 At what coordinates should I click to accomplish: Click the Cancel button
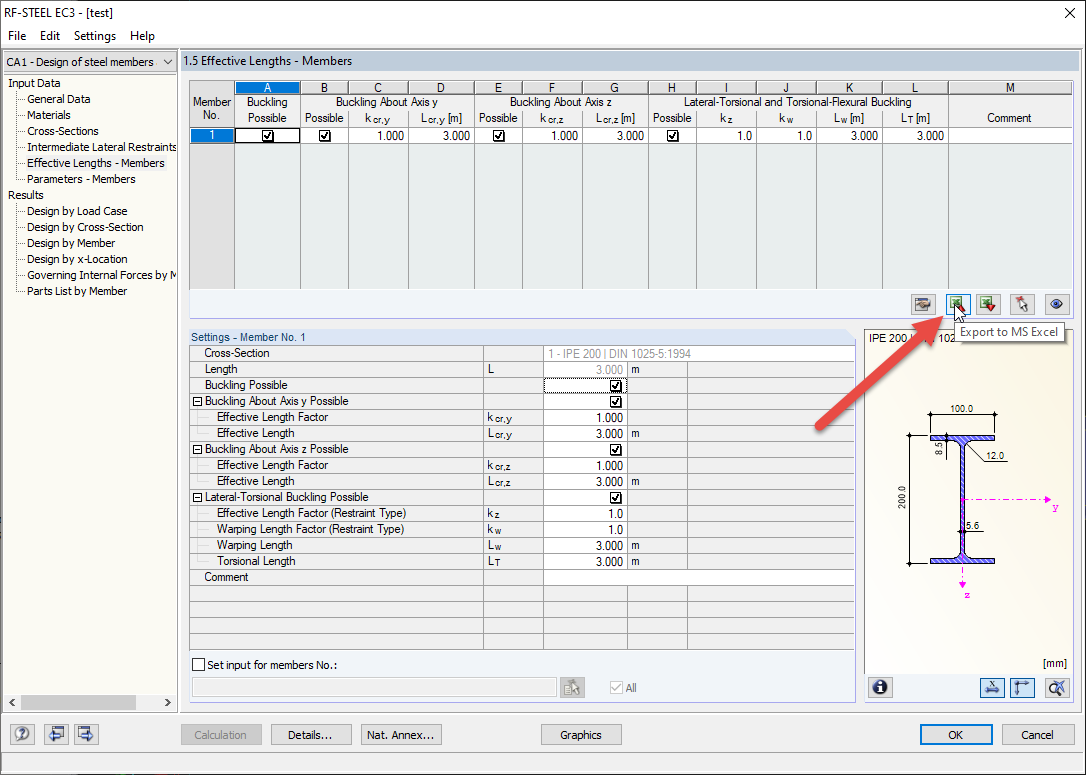[x=1037, y=735]
